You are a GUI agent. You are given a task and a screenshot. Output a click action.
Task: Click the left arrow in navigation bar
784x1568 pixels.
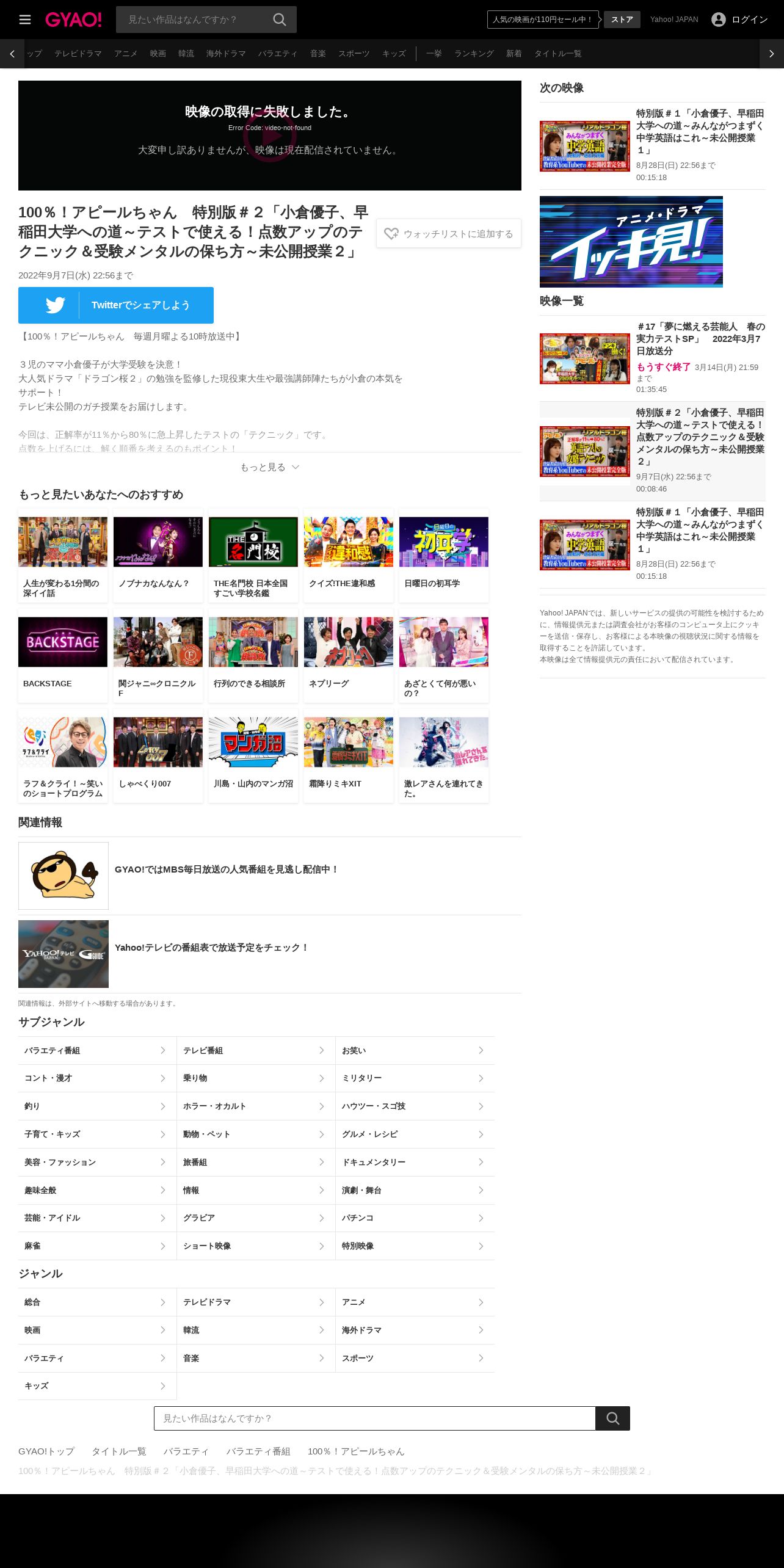[x=12, y=54]
